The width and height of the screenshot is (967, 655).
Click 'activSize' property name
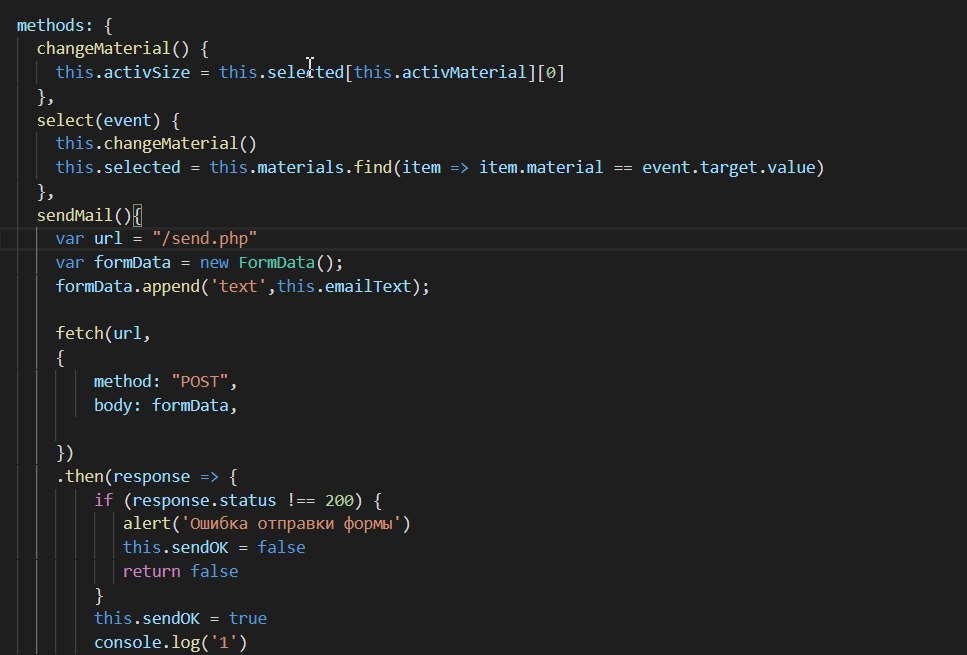pos(147,73)
